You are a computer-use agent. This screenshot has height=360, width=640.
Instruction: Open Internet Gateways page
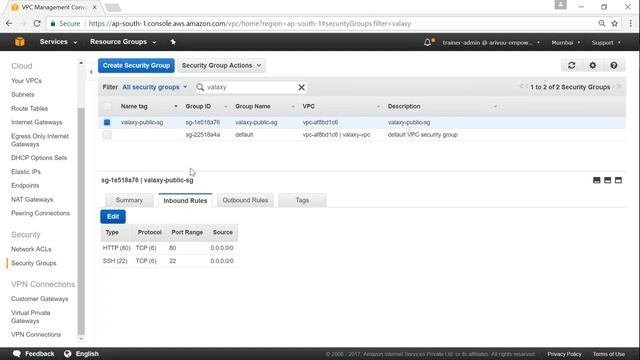point(37,122)
